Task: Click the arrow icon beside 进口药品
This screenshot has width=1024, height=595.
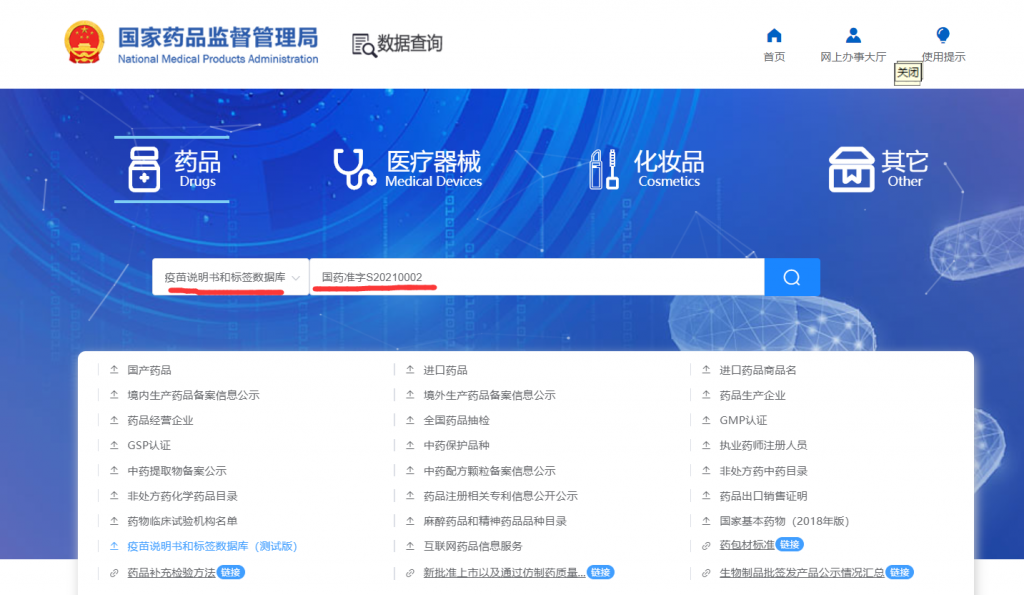Action: coord(410,370)
